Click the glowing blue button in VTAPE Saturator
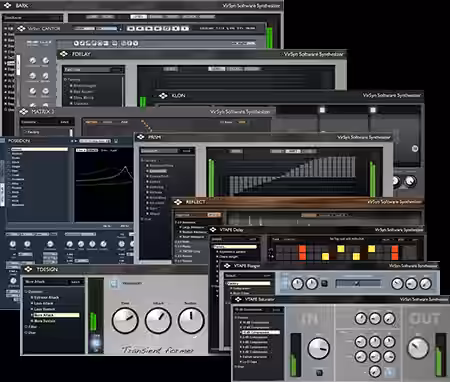Image resolution: width=450 pixels, height=382 pixels. (389, 372)
